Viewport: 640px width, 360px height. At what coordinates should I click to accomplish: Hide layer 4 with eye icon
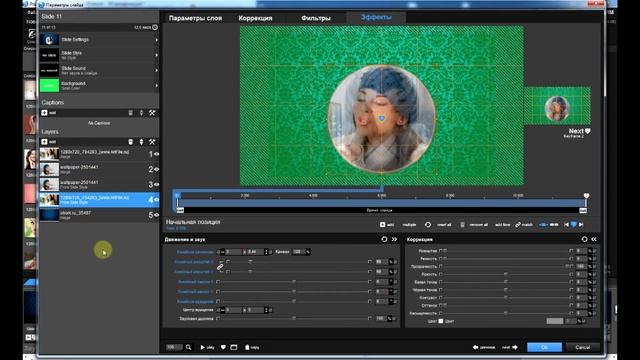tap(156, 200)
